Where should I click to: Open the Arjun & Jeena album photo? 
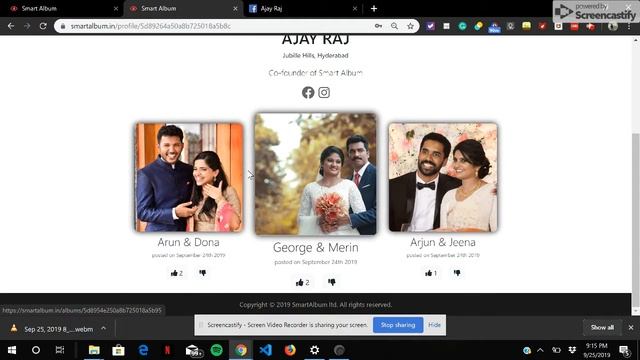click(443, 178)
